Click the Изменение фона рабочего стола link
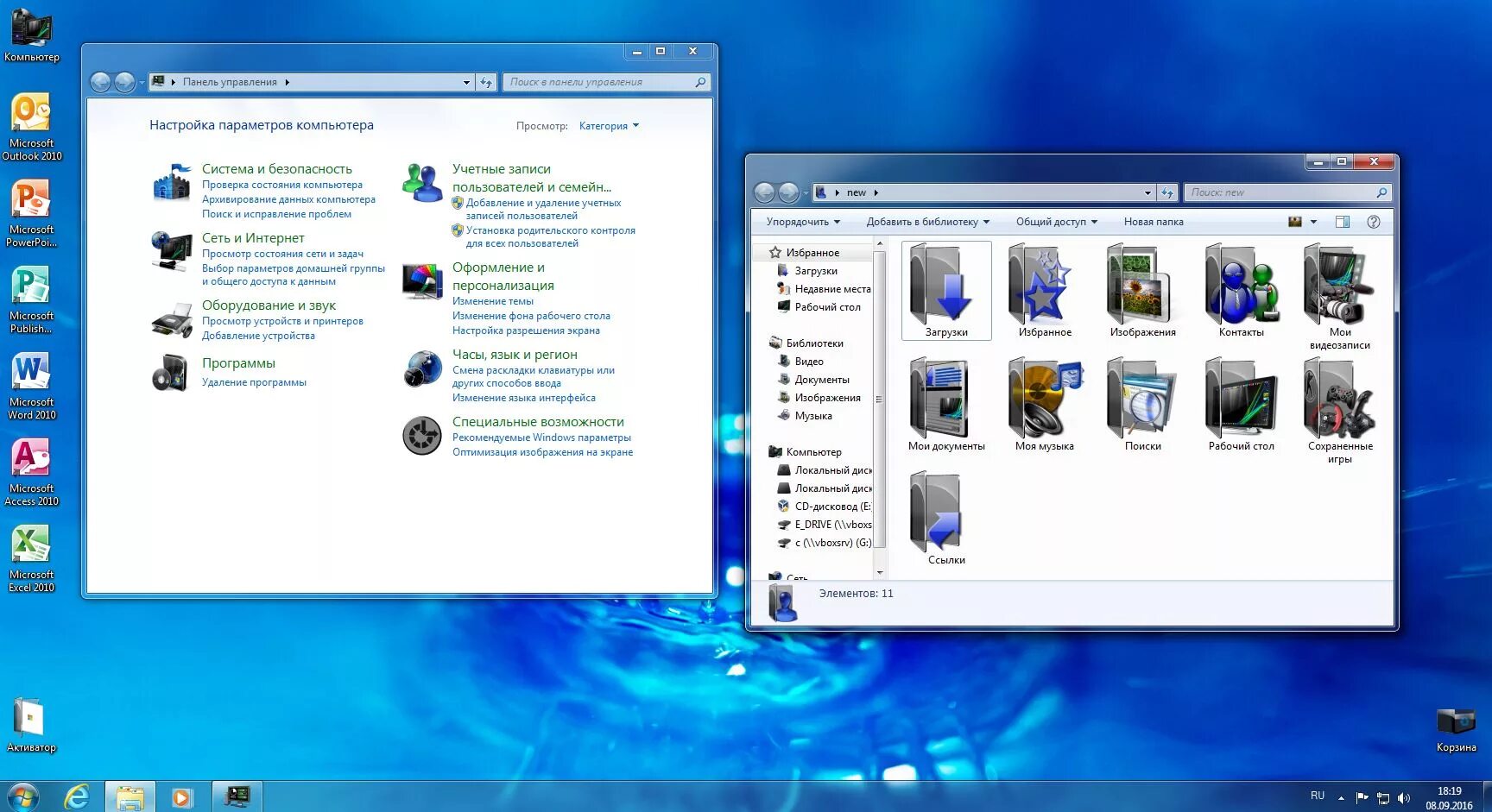The width and height of the screenshot is (1492, 812). 531,316
